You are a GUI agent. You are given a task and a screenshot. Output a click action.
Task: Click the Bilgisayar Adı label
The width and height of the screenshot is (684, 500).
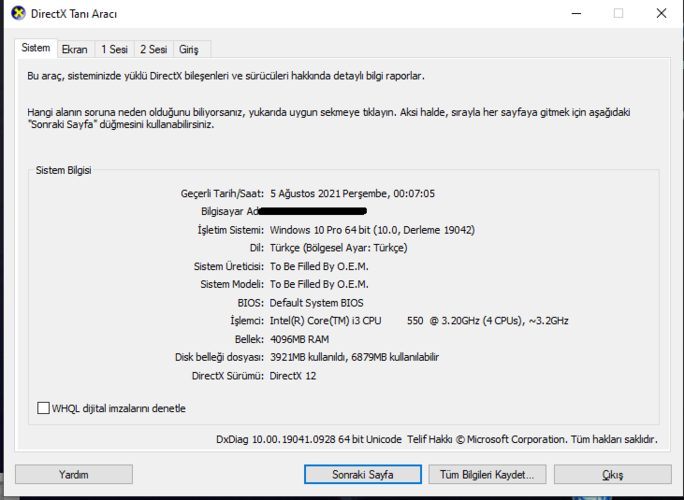point(230,212)
